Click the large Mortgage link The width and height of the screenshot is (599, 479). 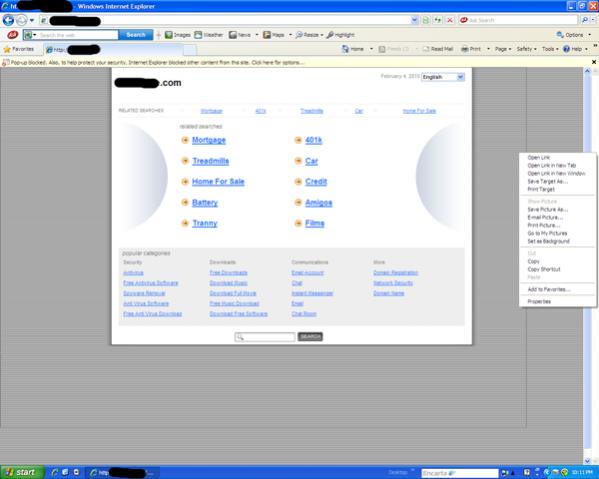pyautogui.click(x=209, y=140)
